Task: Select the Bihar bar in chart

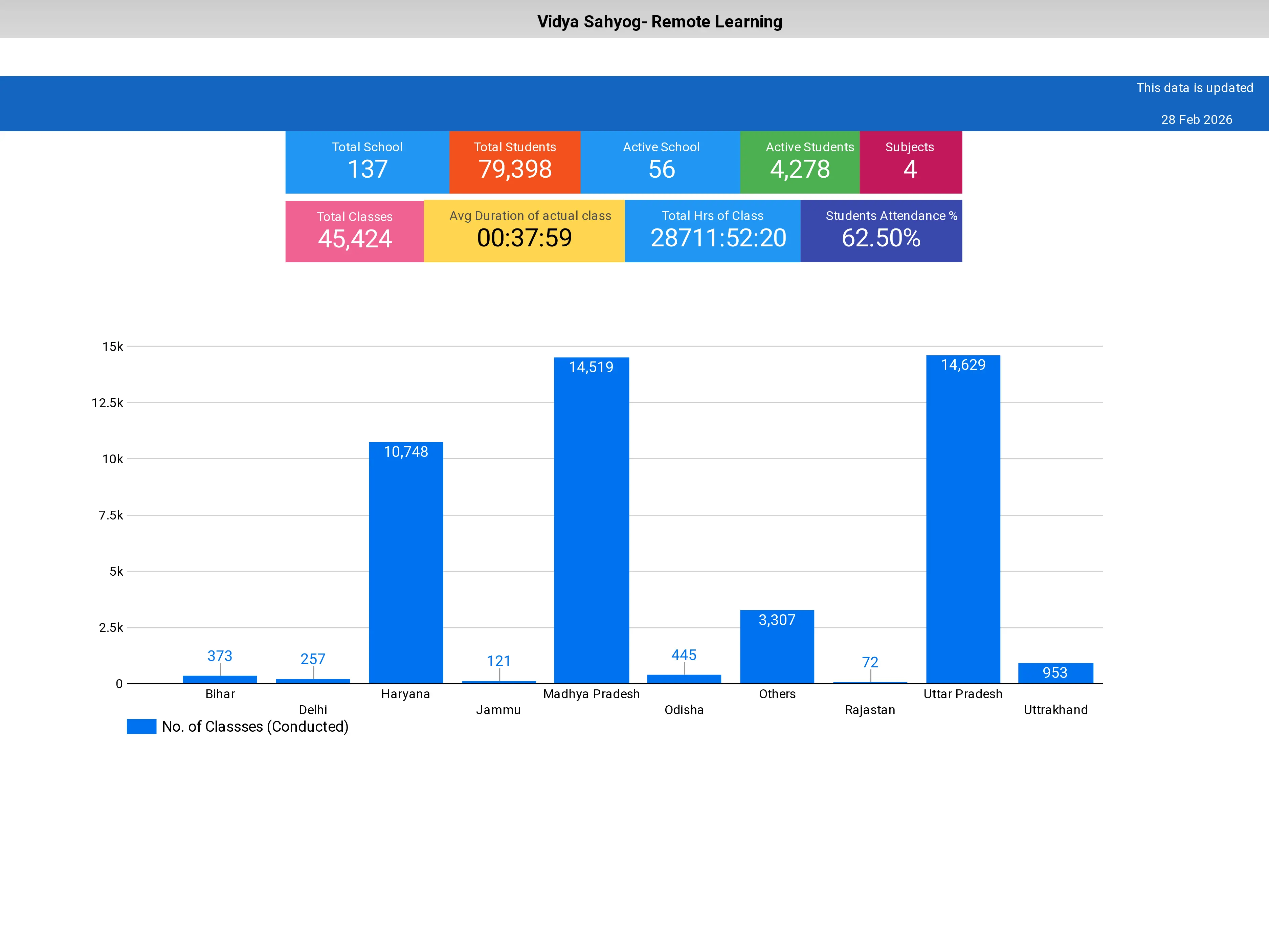Action: [220, 680]
